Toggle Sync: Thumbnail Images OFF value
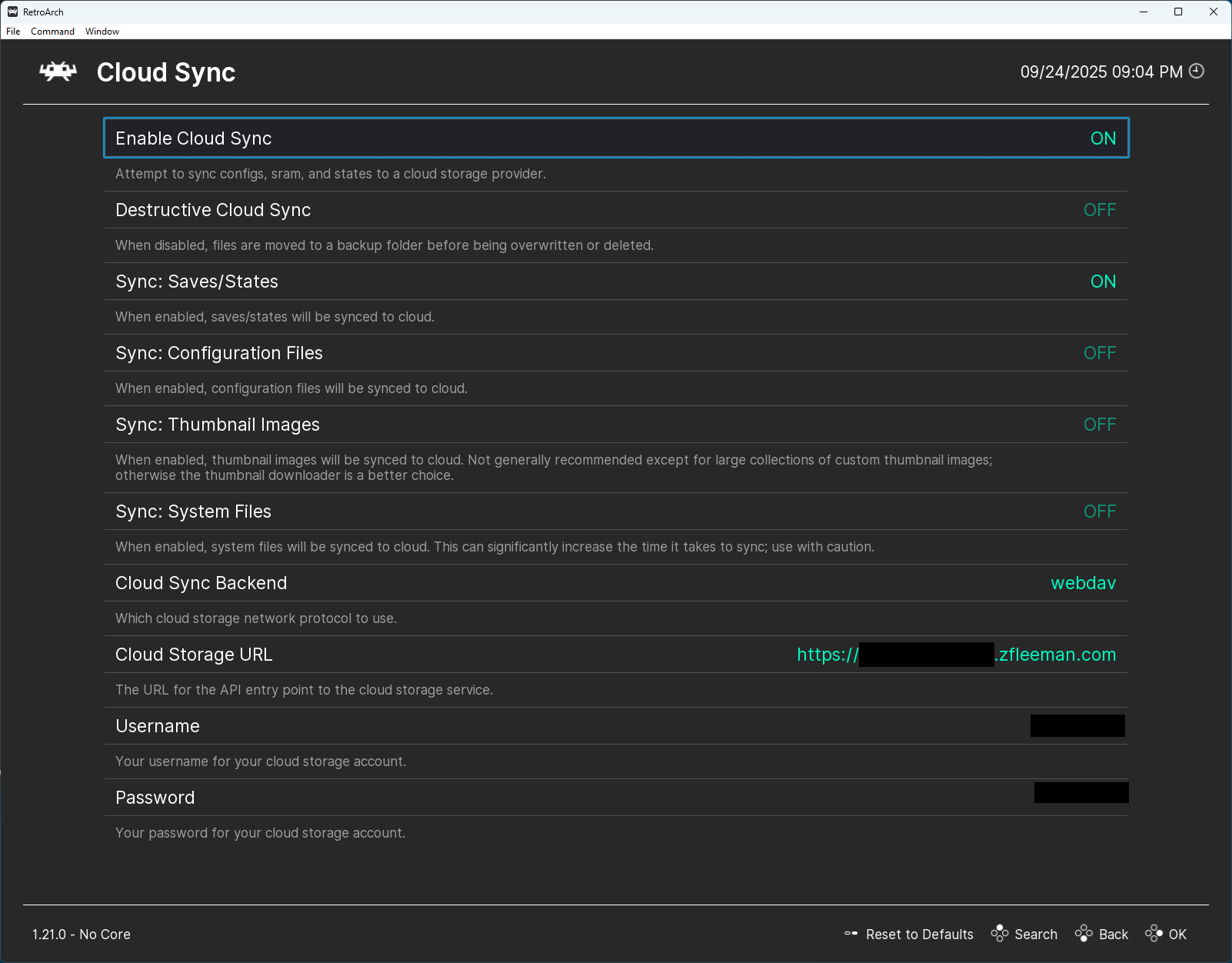This screenshot has width=1232, height=963. pos(1100,425)
